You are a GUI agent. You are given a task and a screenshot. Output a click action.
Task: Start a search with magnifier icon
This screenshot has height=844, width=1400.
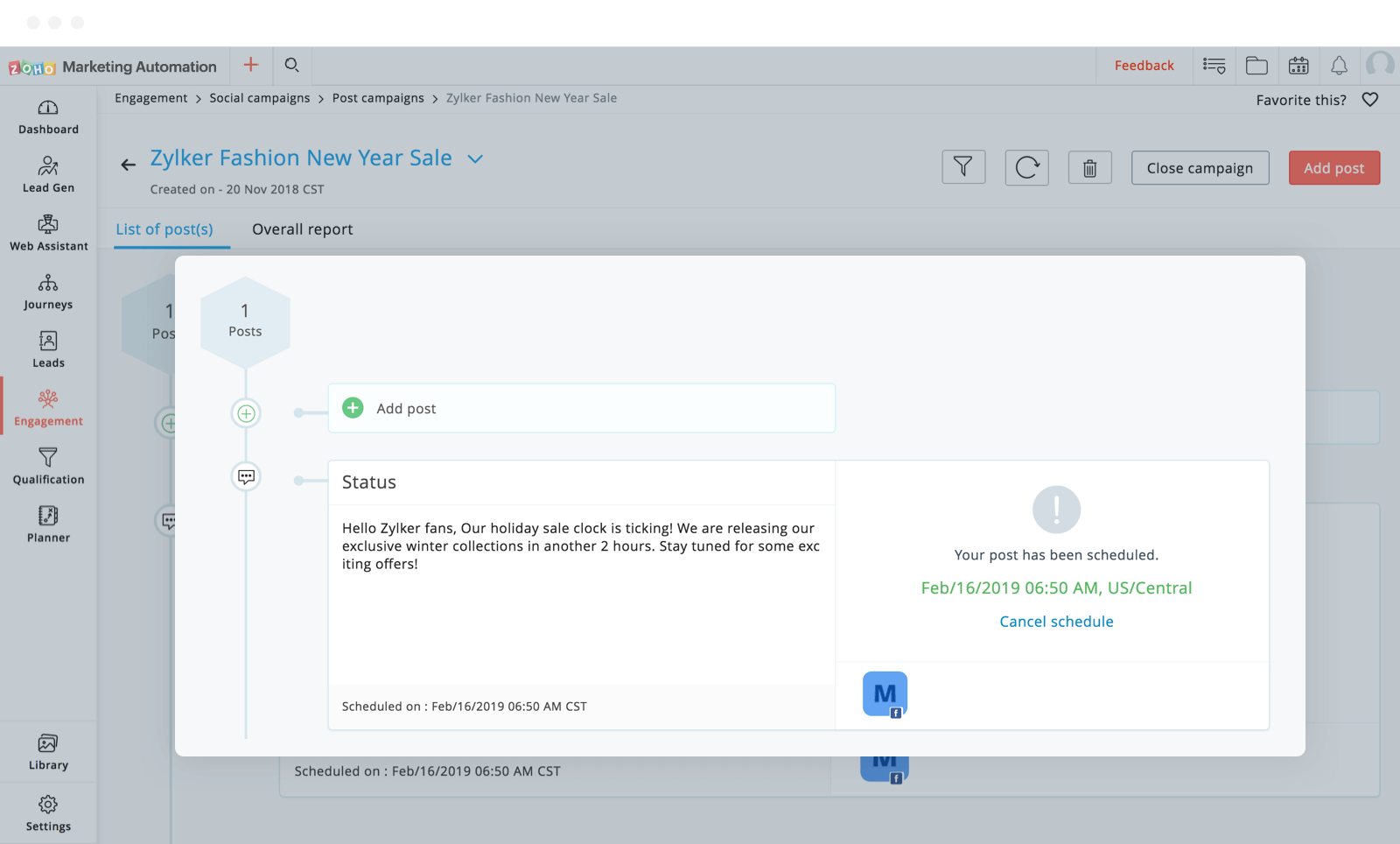coord(291,65)
